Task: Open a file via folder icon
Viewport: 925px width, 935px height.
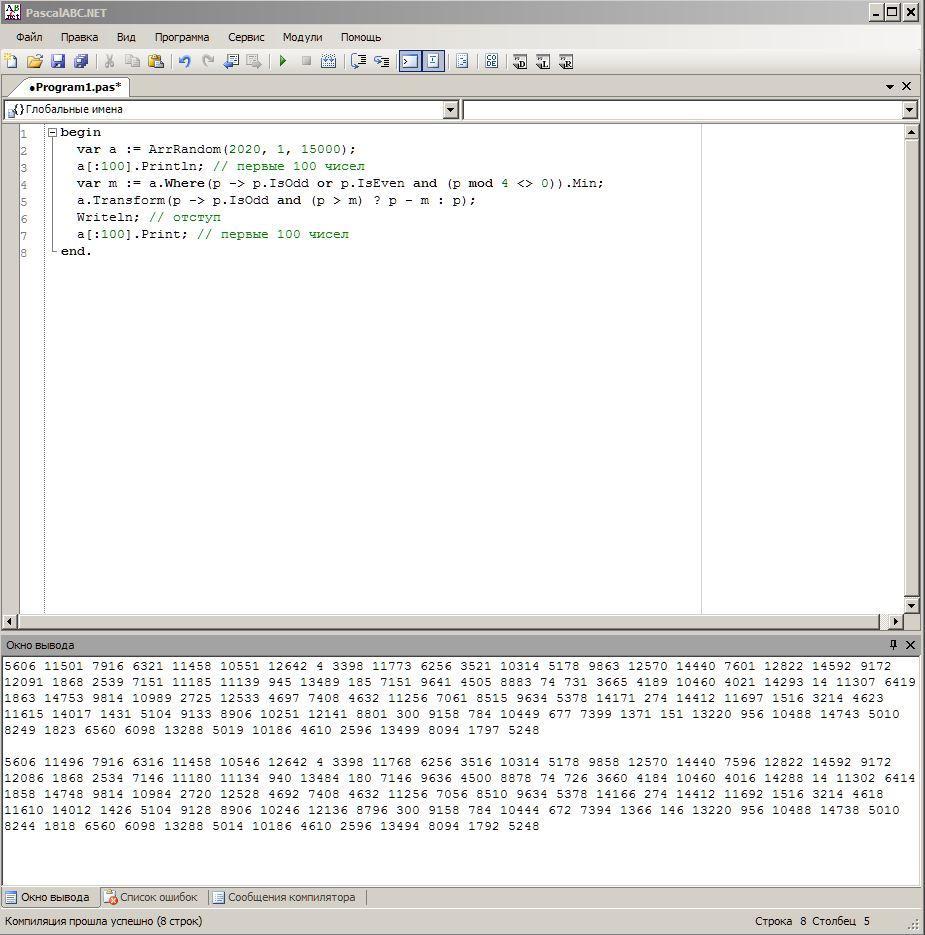Action: pos(35,61)
